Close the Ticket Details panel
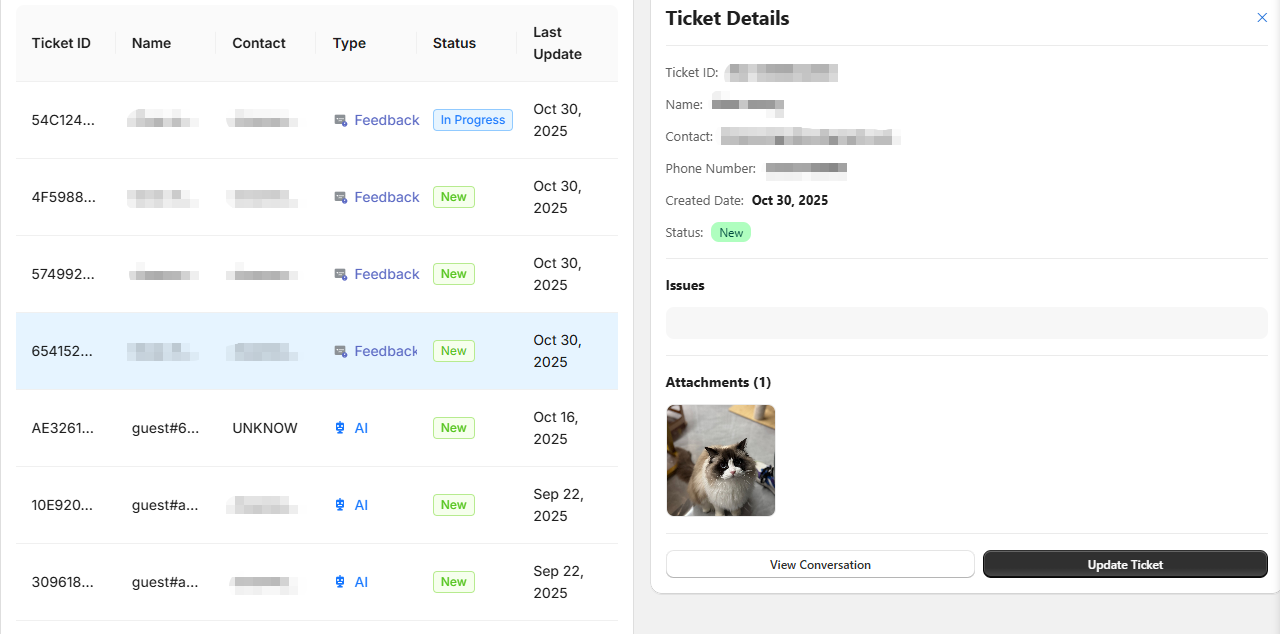Viewport: 1280px width, 634px height. (x=1262, y=18)
